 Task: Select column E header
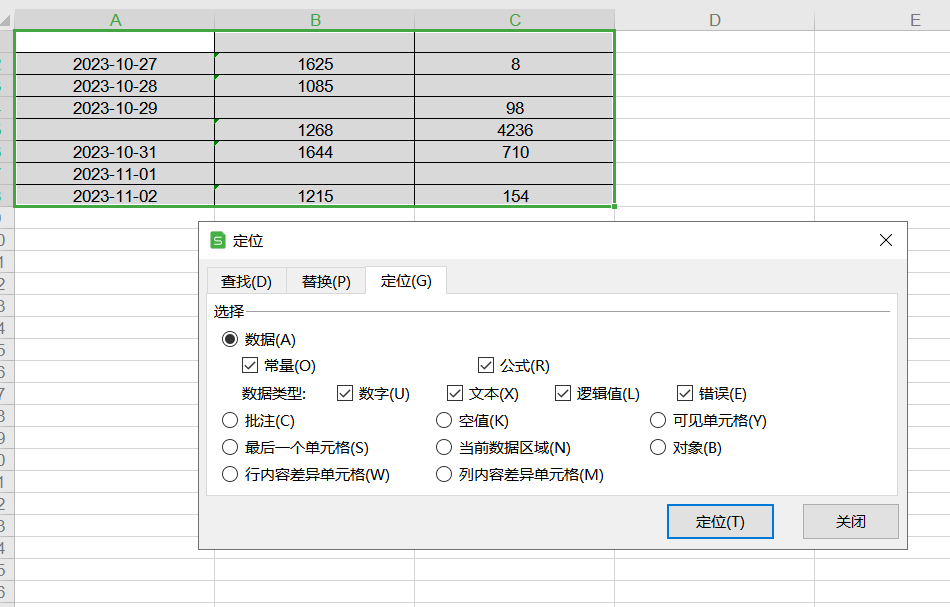(882, 20)
